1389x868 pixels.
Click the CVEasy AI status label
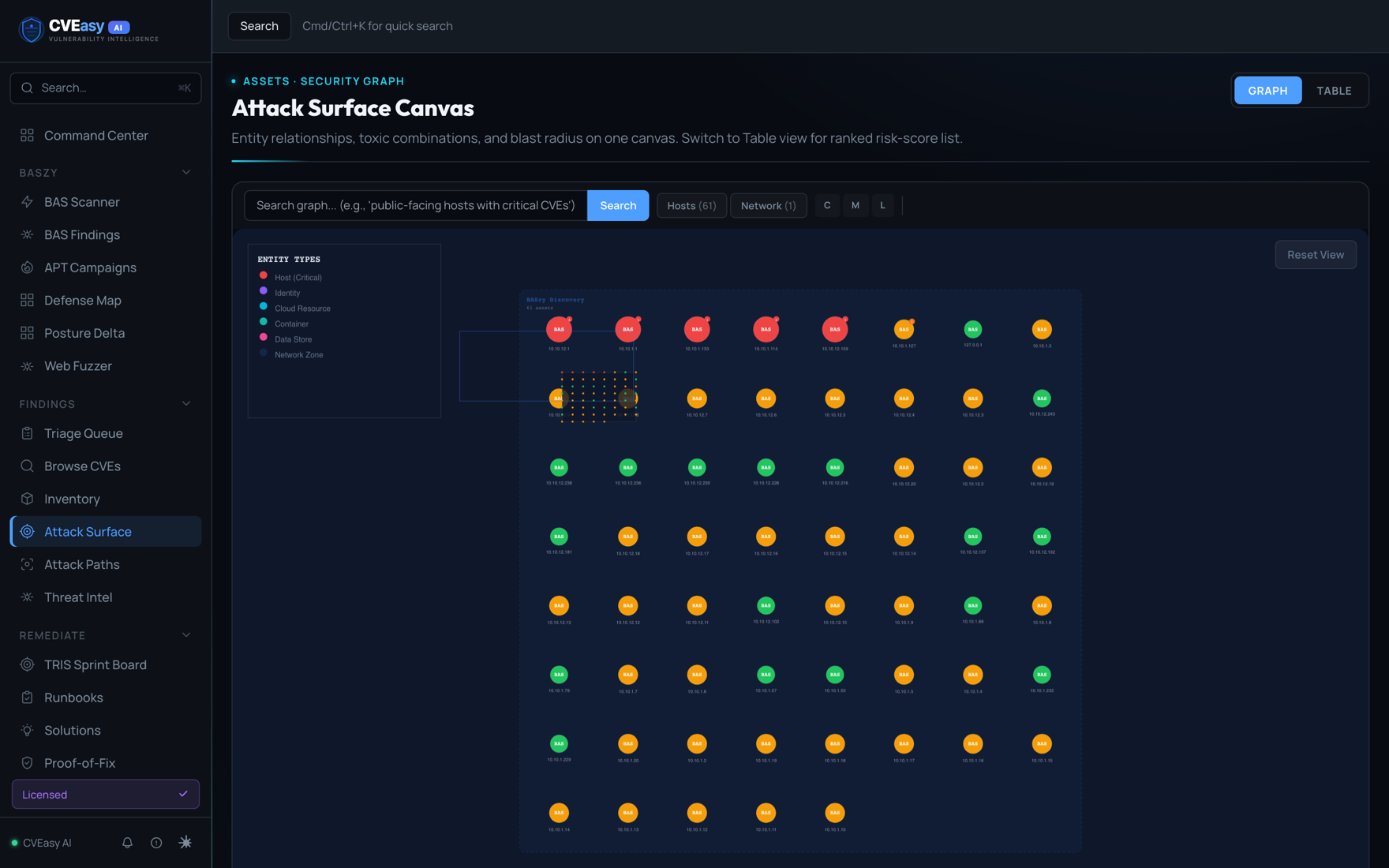click(x=47, y=843)
